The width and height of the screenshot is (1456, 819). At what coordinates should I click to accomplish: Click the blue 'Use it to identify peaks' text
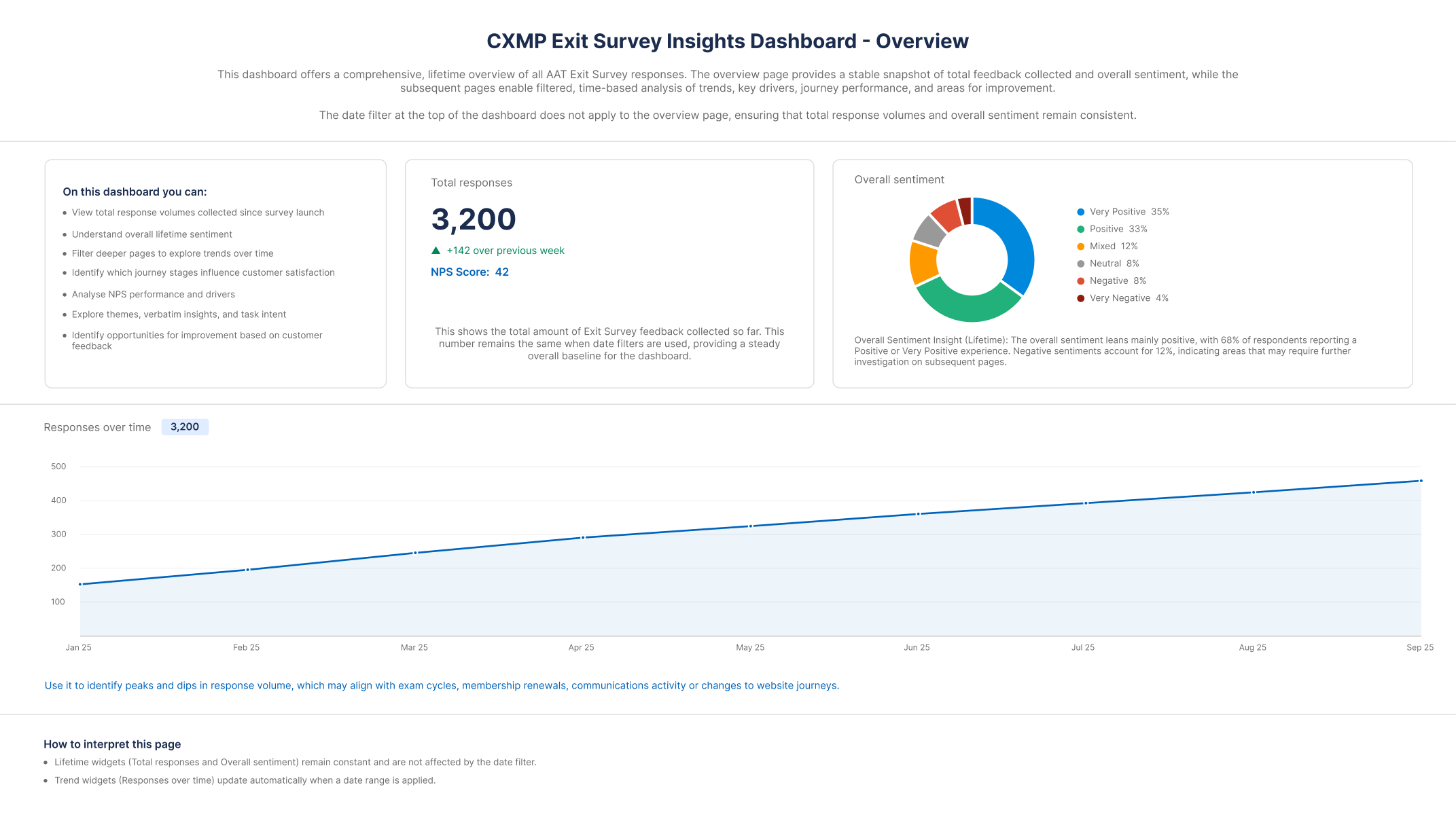point(442,686)
